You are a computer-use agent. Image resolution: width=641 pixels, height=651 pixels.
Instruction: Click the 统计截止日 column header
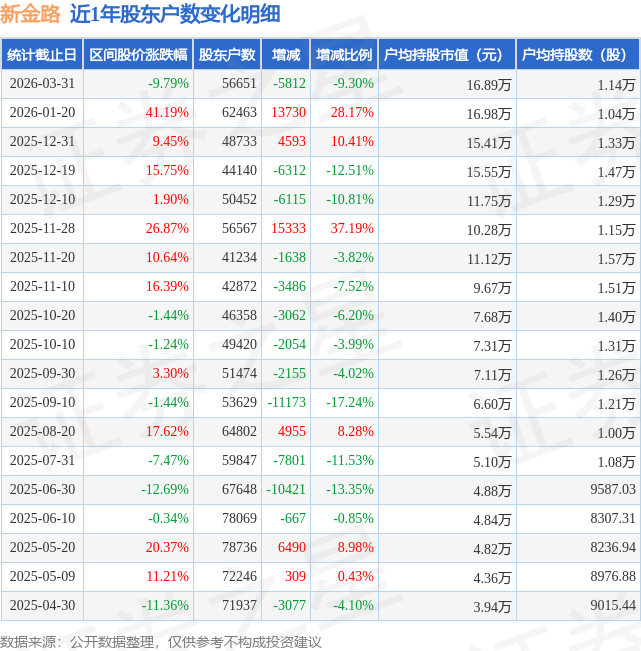[x=42, y=54]
